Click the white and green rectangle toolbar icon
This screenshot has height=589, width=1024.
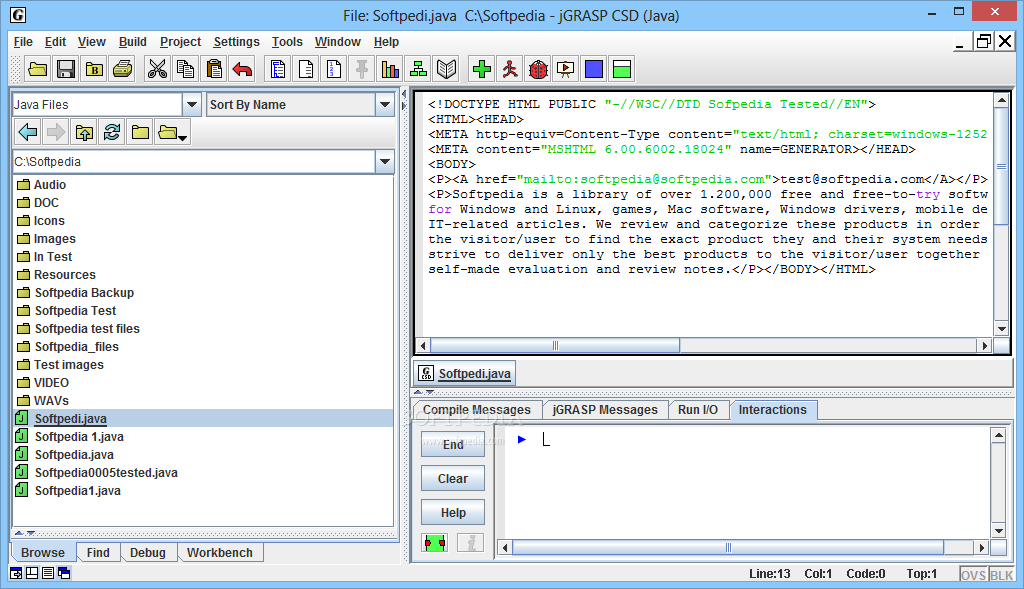[x=622, y=69]
